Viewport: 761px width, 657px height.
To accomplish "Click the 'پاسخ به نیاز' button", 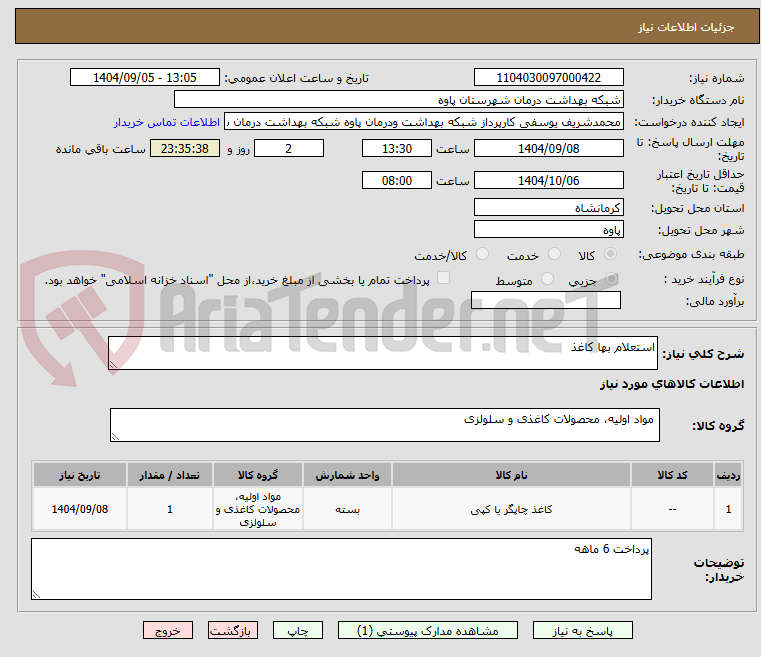I will point(582,630).
